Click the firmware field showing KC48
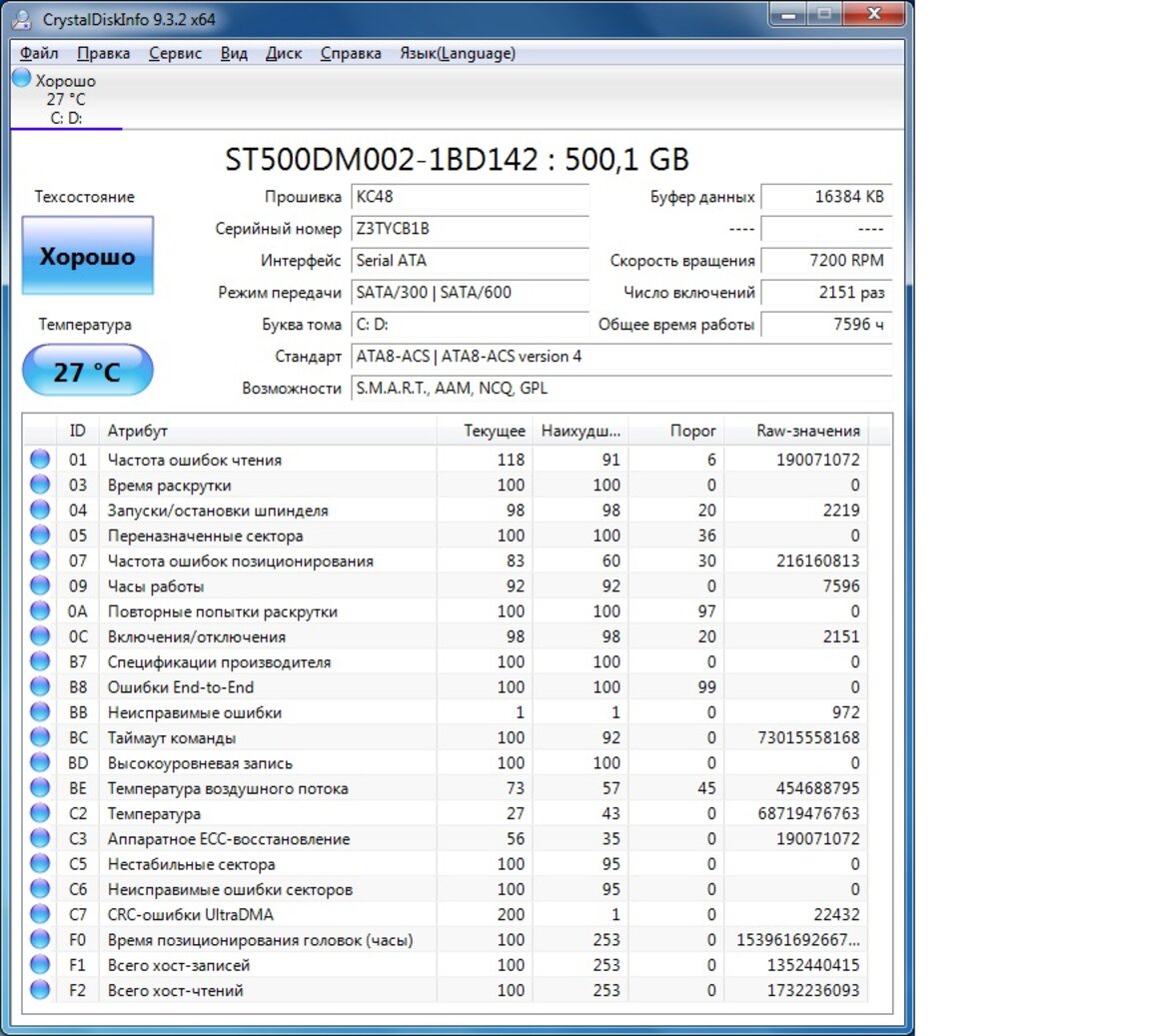 (x=470, y=197)
